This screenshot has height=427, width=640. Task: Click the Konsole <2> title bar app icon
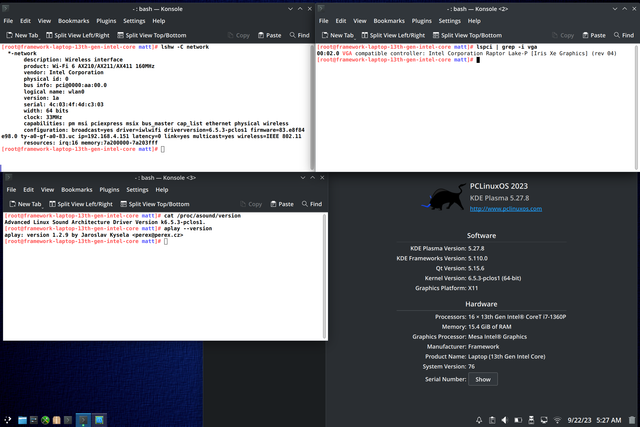tap(321, 9)
